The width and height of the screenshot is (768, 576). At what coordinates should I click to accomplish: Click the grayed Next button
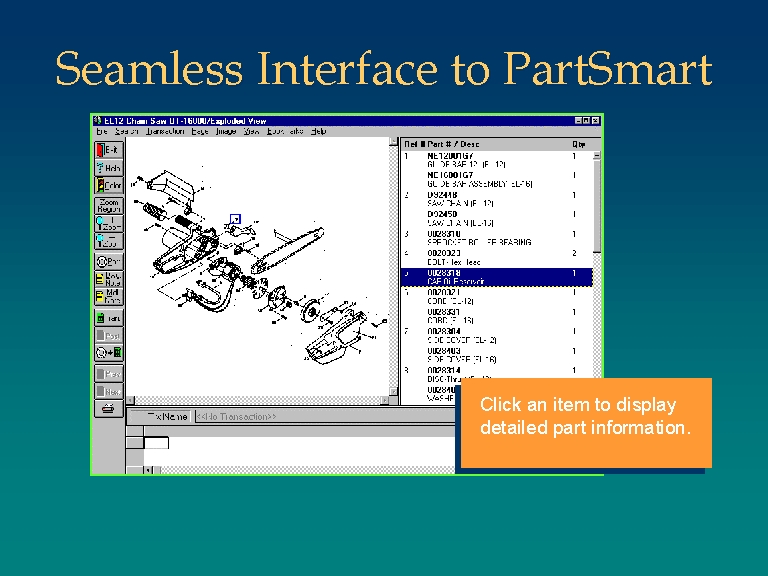tap(109, 391)
